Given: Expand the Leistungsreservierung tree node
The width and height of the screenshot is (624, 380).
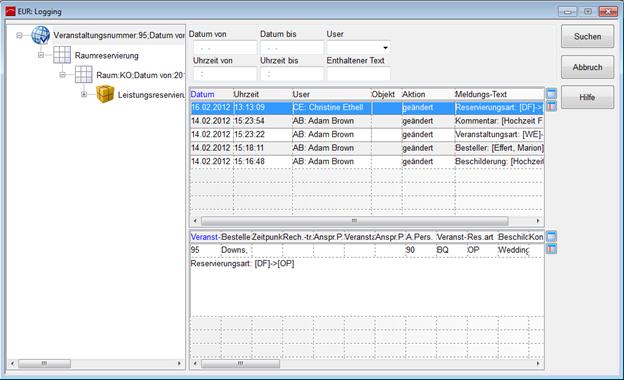Looking at the screenshot, I should [84, 94].
